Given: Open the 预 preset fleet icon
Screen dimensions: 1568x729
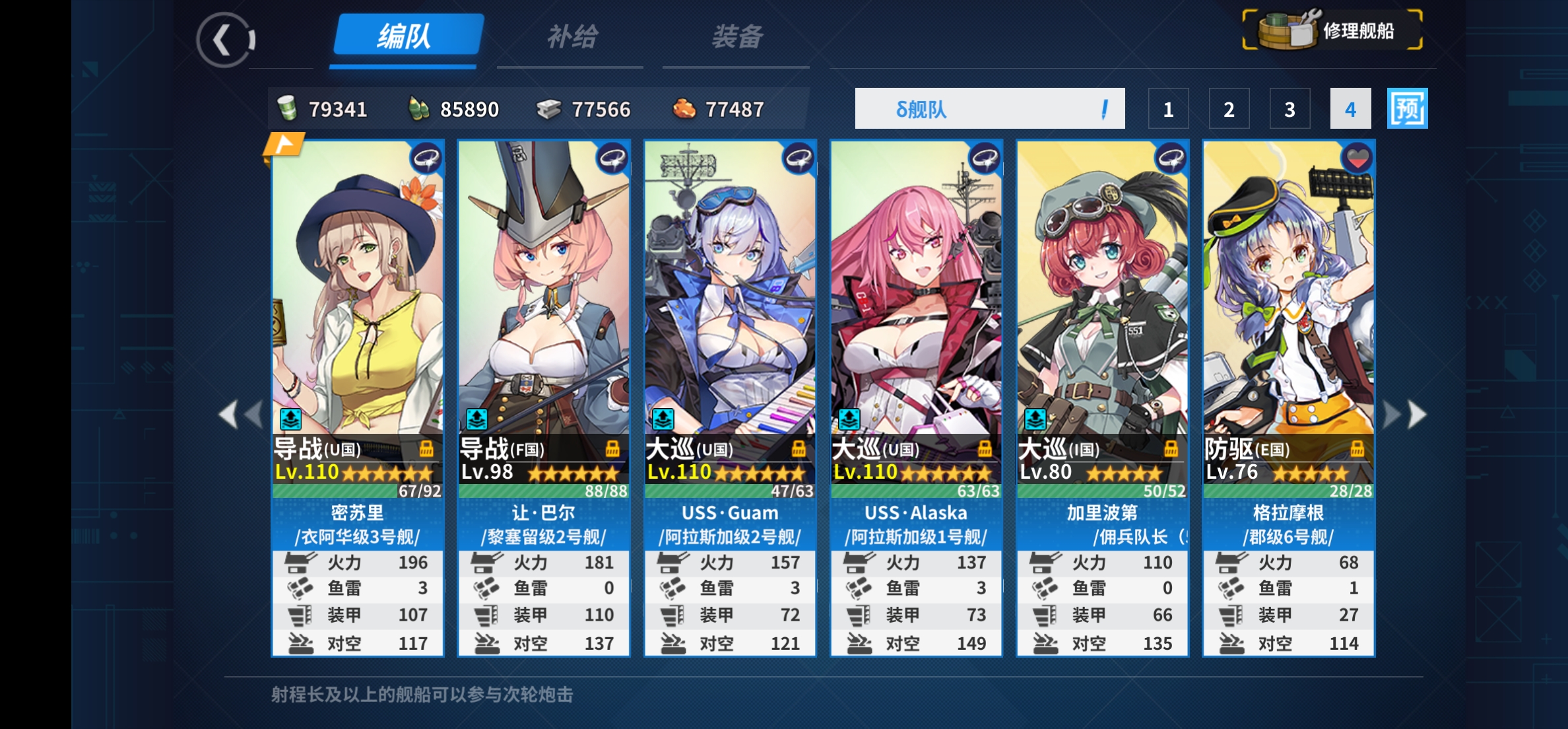Looking at the screenshot, I should point(1407,108).
